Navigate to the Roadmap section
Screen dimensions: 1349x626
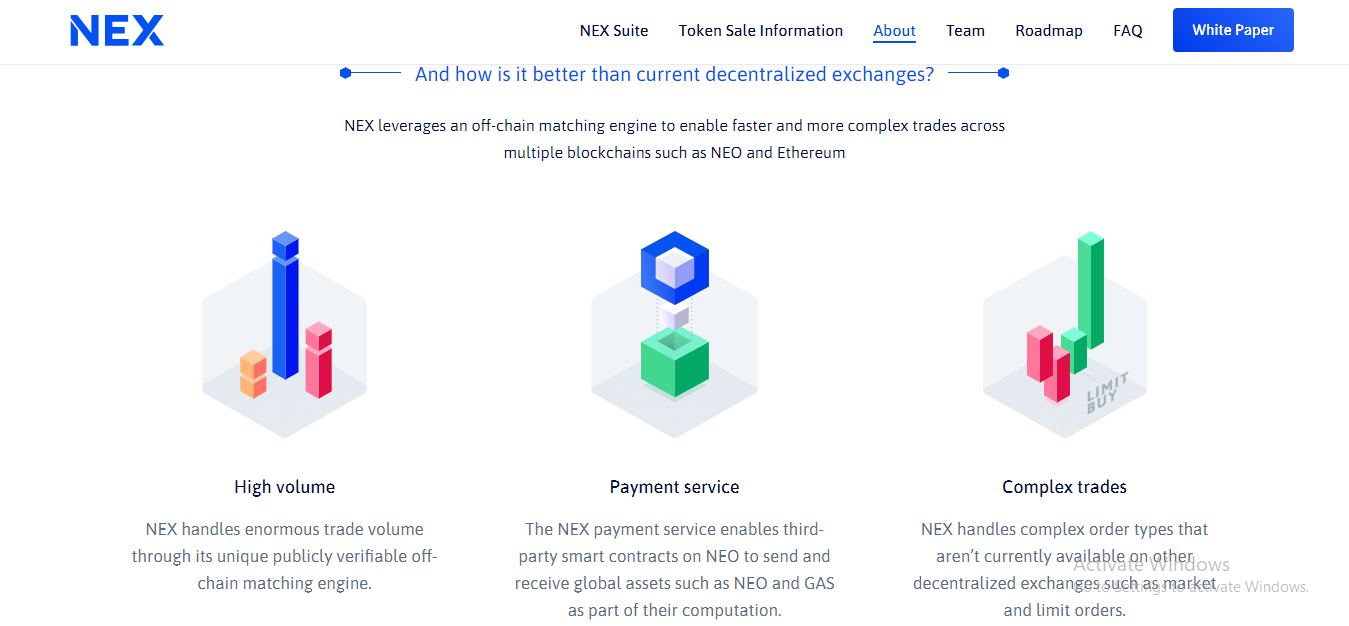(1049, 31)
